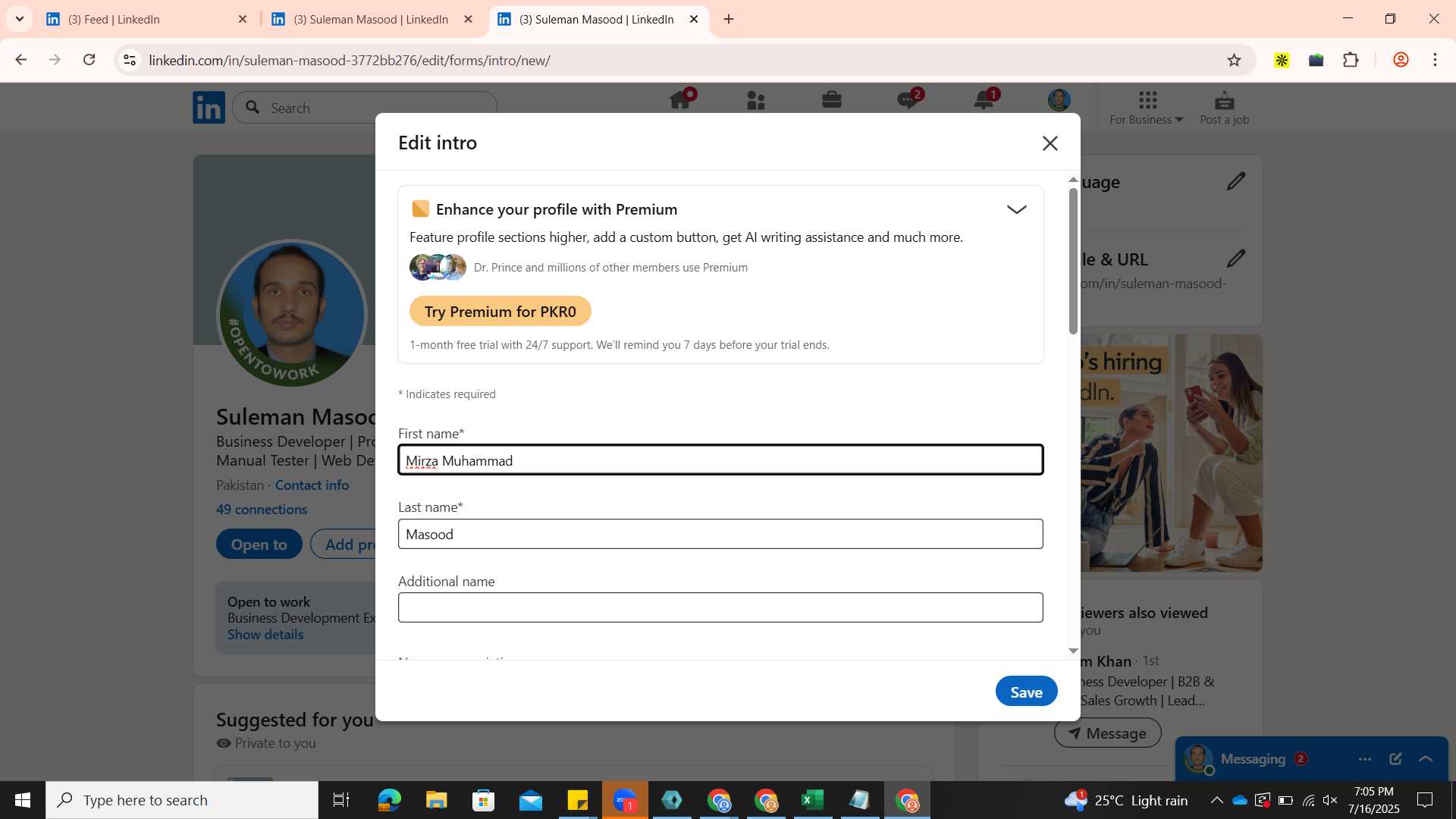1456x819 pixels.
Task: Open Chrome three-dot menu
Action: 1435,60
